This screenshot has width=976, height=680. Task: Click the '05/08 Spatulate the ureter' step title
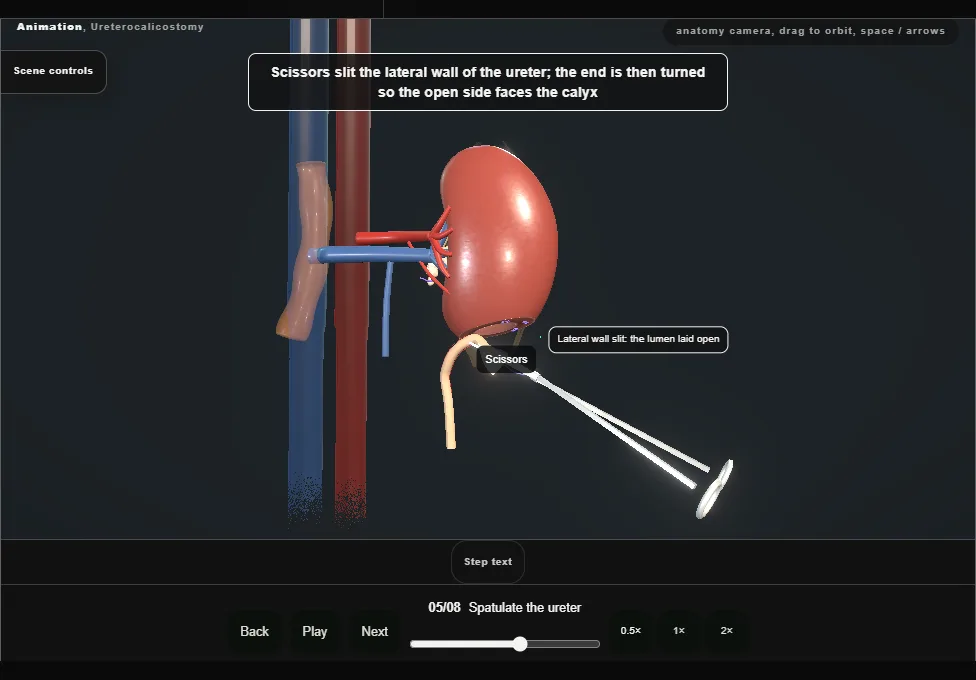505,608
